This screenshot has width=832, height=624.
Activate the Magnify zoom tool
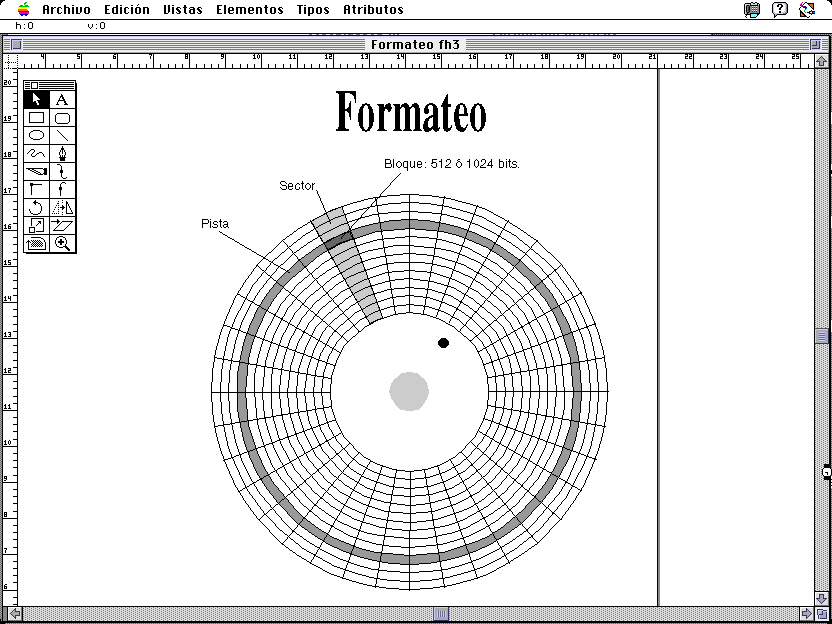tap(62, 243)
